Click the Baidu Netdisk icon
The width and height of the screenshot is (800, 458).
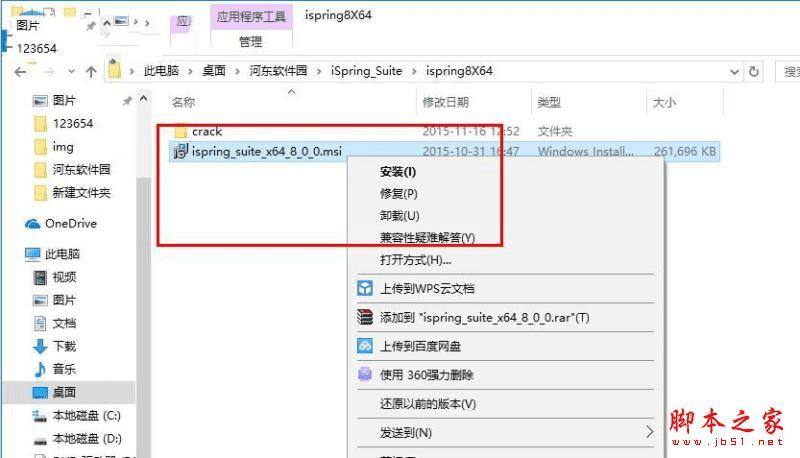click(x=365, y=346)
